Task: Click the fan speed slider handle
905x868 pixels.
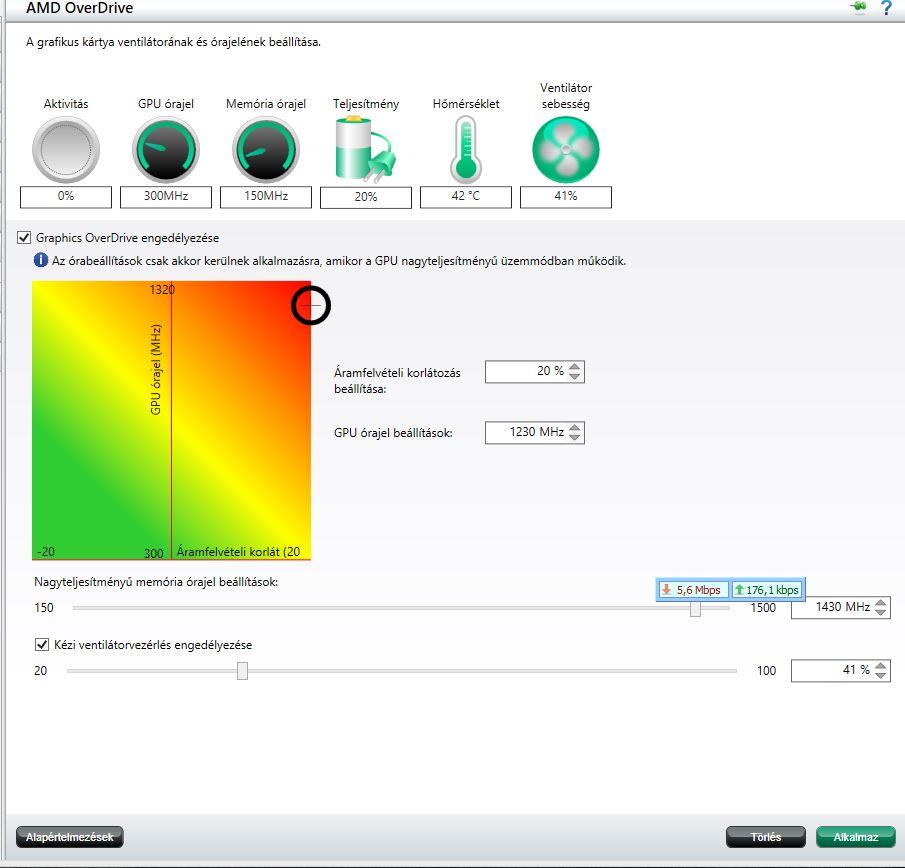Action: (x=242, y=671)
